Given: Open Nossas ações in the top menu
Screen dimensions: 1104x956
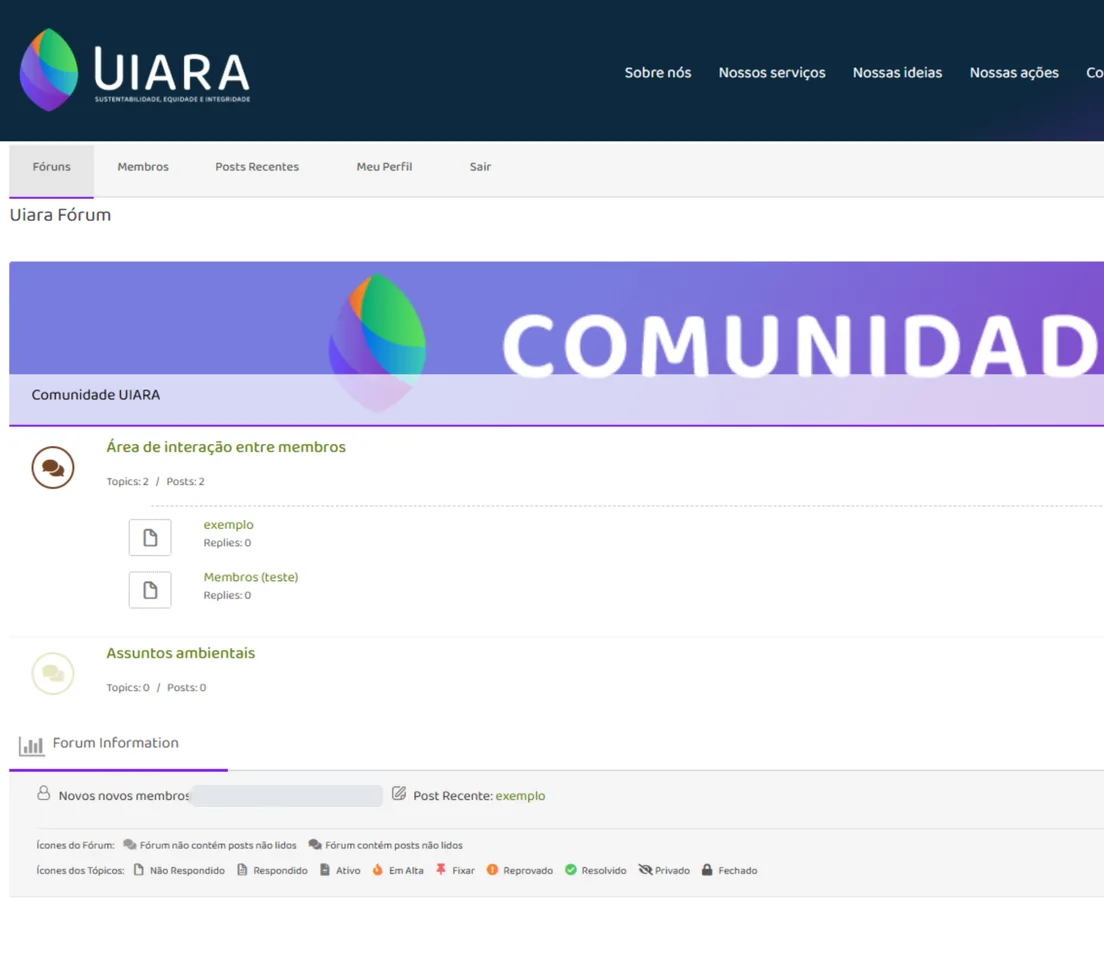Looking at the screenshot, I should pyautogui.click(x=1014, y=73).
